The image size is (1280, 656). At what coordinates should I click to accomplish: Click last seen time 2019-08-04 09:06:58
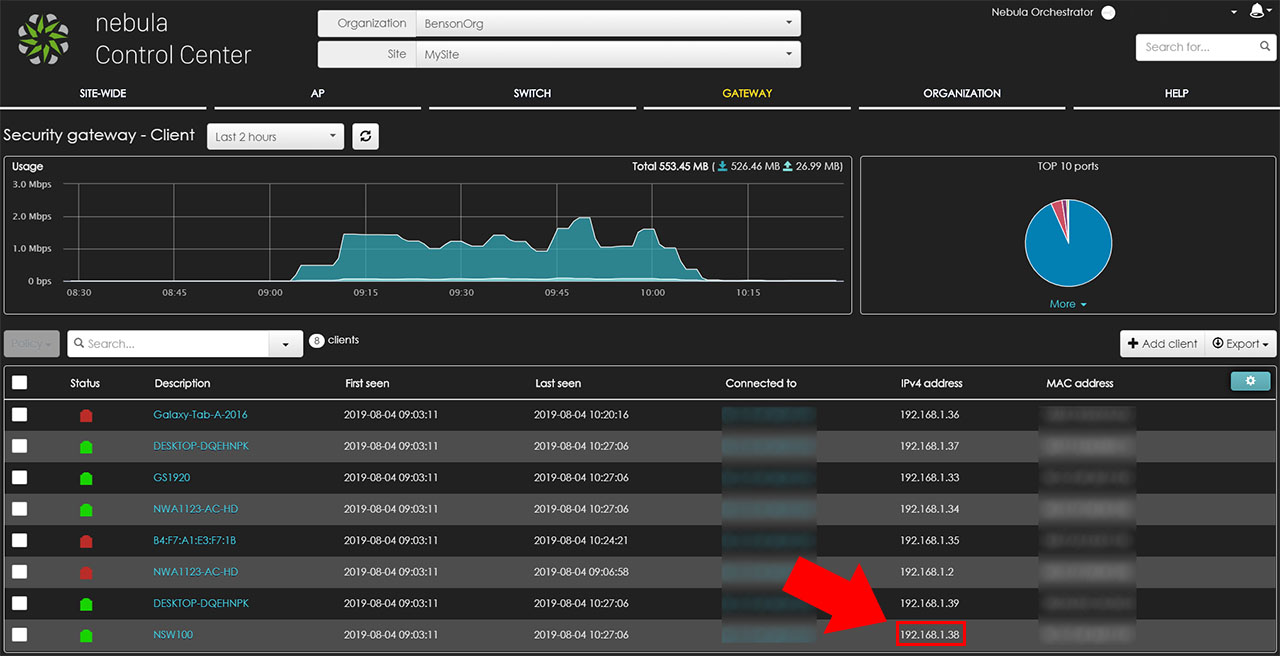pos(581,572)
